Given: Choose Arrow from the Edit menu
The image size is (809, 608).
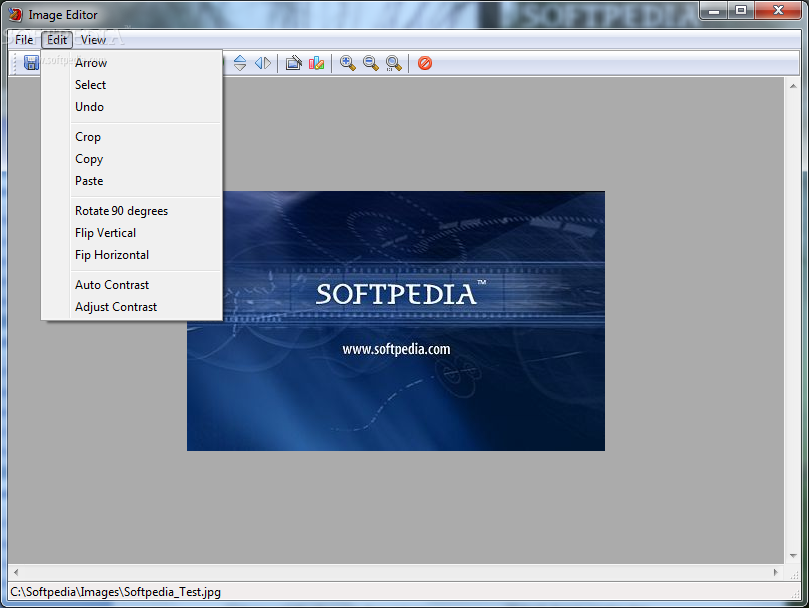Looking at the screenshot, I should pos(132,63).
